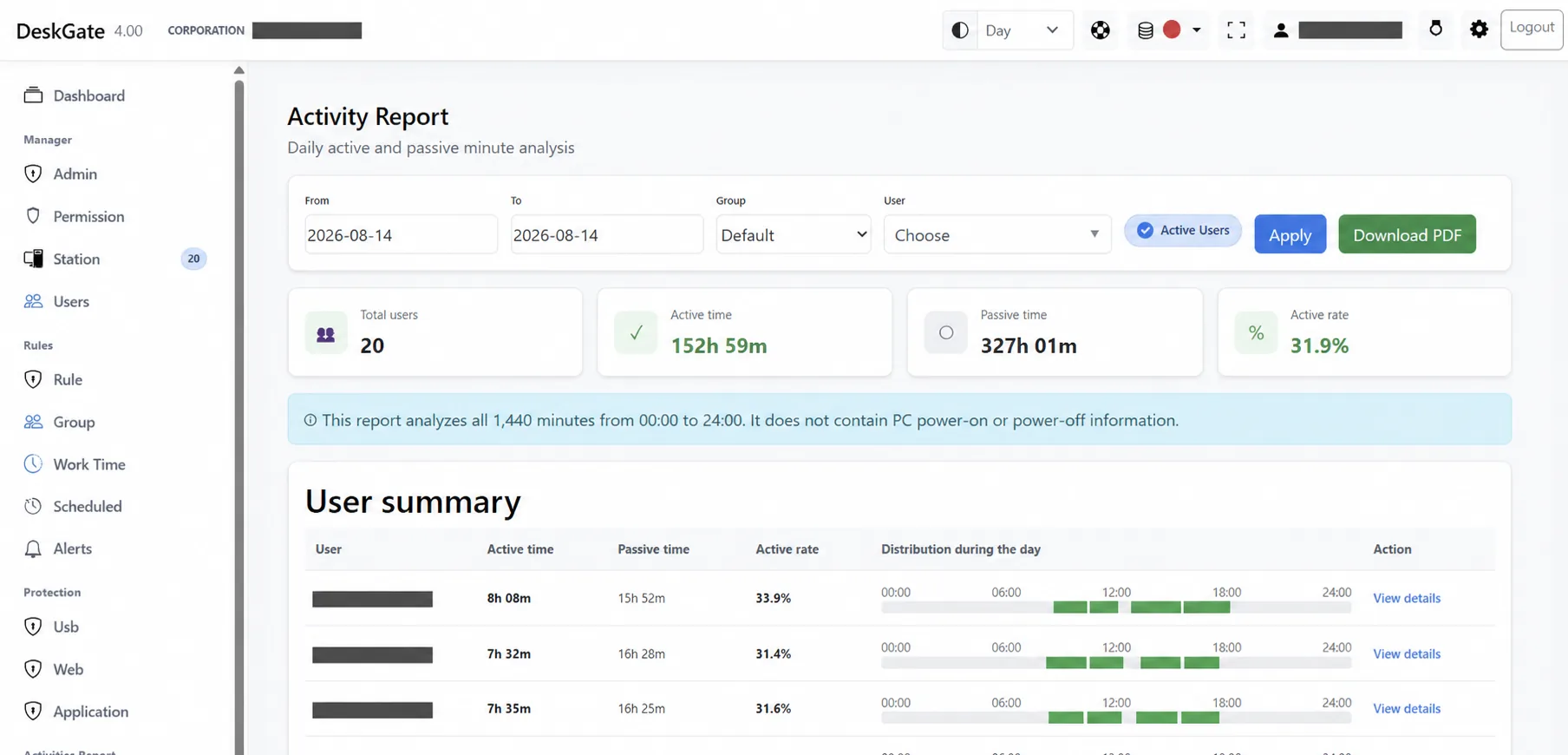Click the 152h 59m active time value
This screenshot has height=755, width=1568.
coord(719,345)
